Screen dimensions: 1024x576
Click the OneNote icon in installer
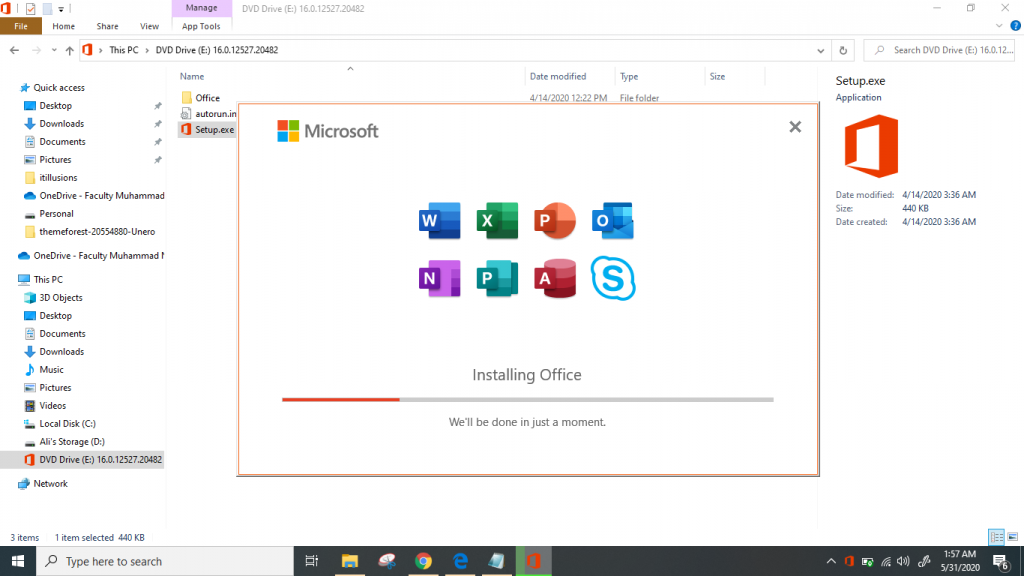click(440, 278)
